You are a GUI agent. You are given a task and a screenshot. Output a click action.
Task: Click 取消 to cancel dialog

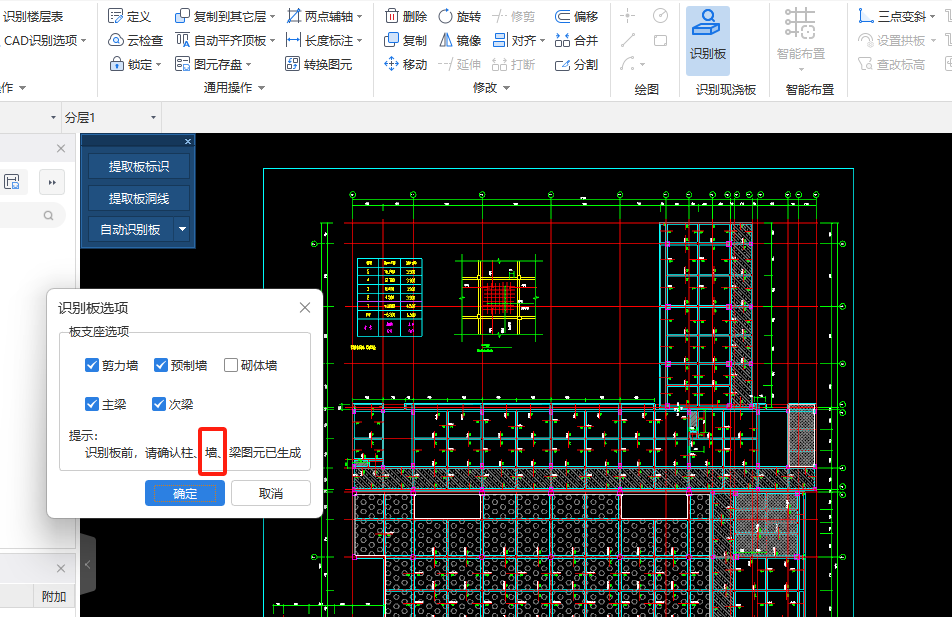[x=271, y=493]
